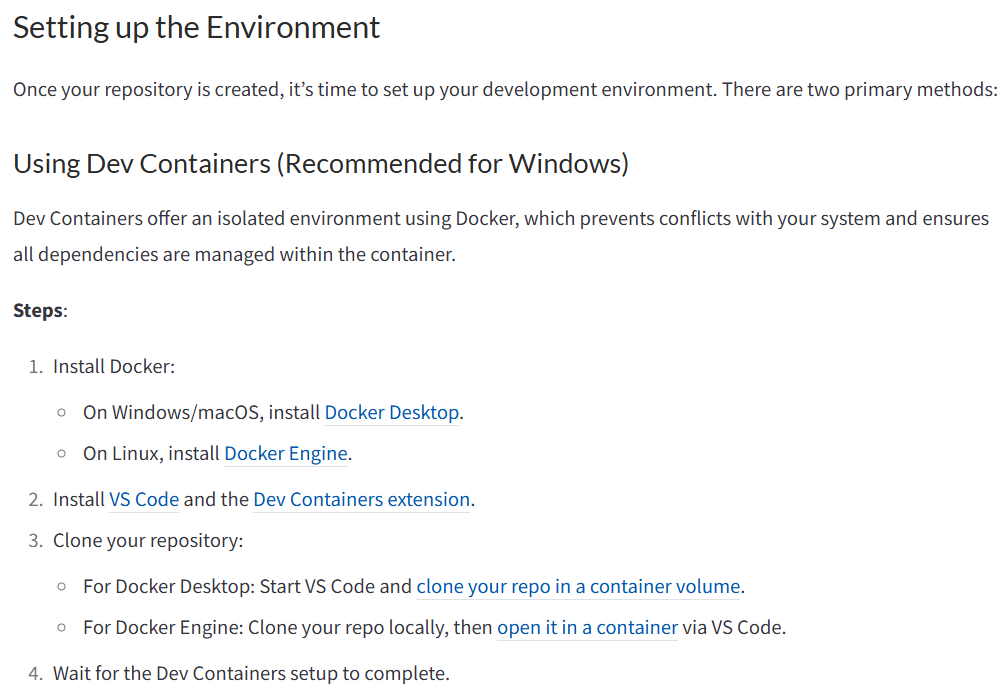Click the "Wait for the Dev Containers setup" step
Image resolution: width=1004 pixels, height=695 pixels.
coord(251,674)
